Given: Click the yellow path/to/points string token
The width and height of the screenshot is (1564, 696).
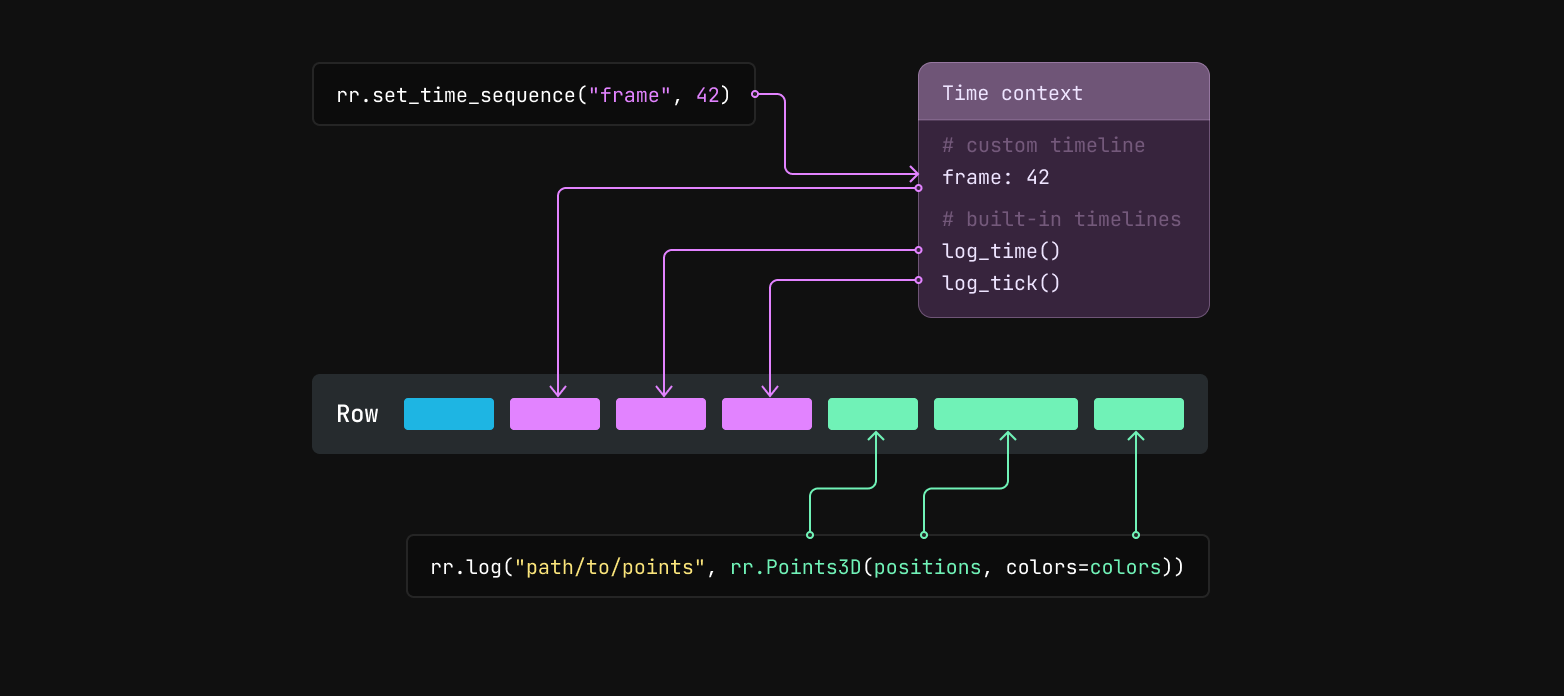Looking at the screenshot, I should tap(608, 566).
